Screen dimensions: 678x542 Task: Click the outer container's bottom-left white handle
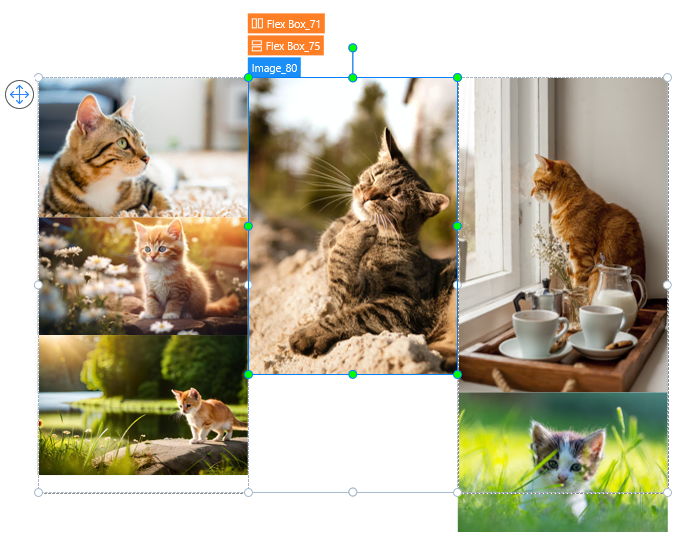(39, 492)
